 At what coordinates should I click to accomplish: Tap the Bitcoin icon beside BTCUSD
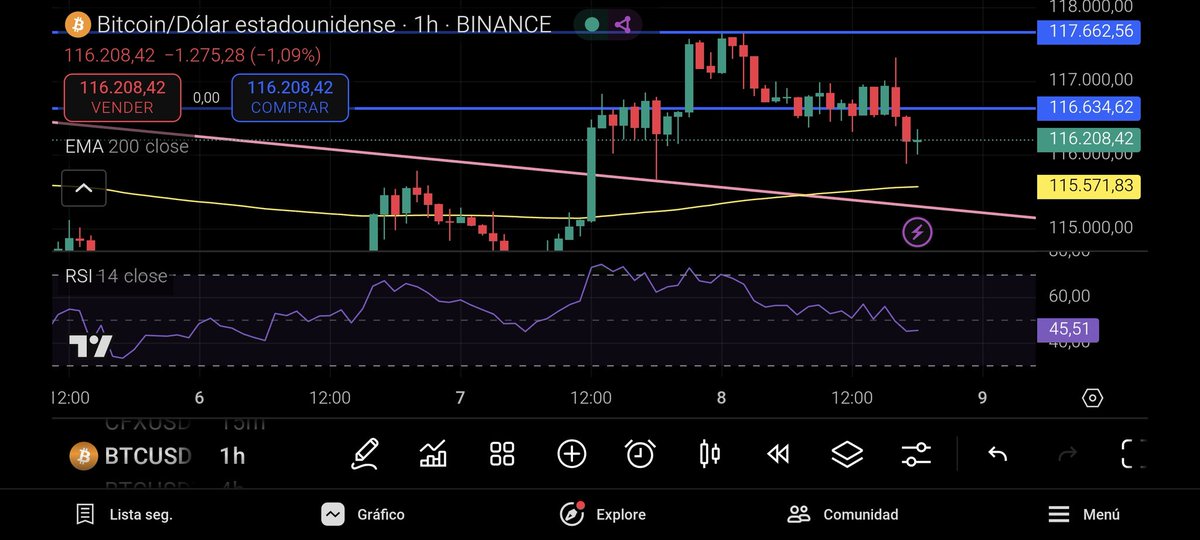[83, 456]
